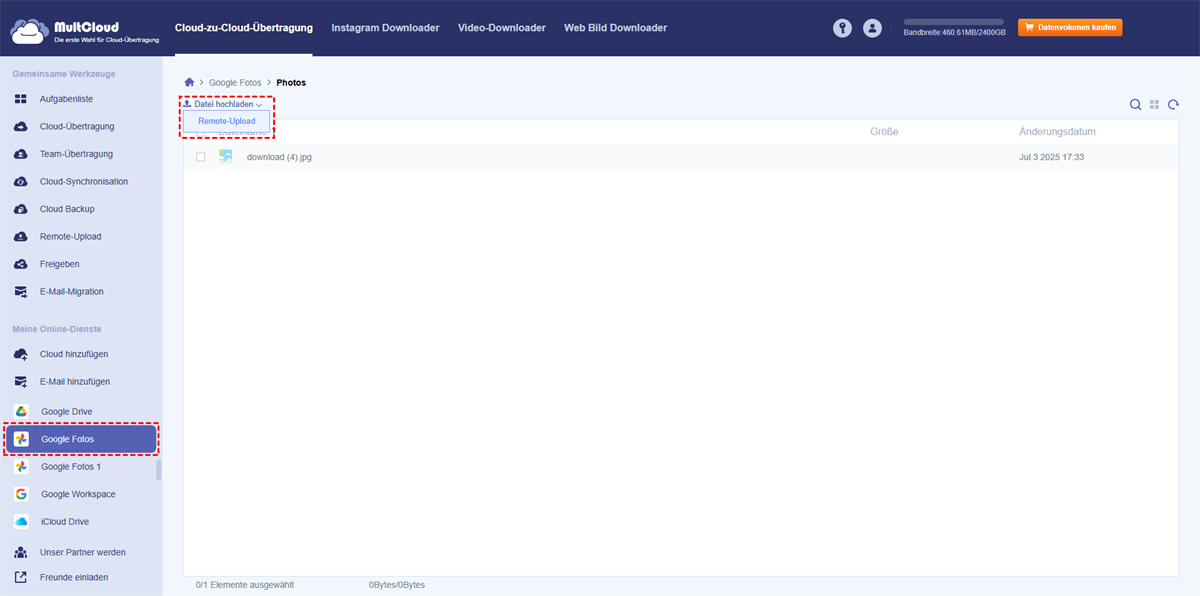Open the Instagram Downloader tab
The image size is (1200, 596).
(385, 28)
